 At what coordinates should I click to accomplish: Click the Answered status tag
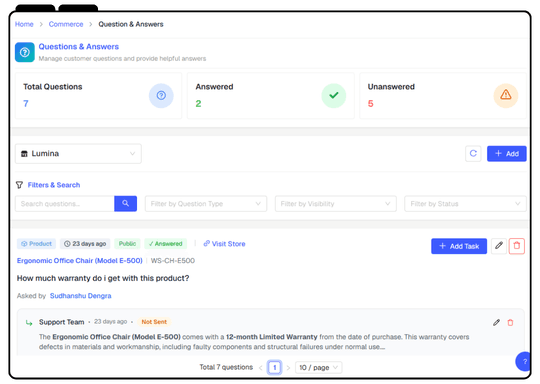click(x=165, y=244)
